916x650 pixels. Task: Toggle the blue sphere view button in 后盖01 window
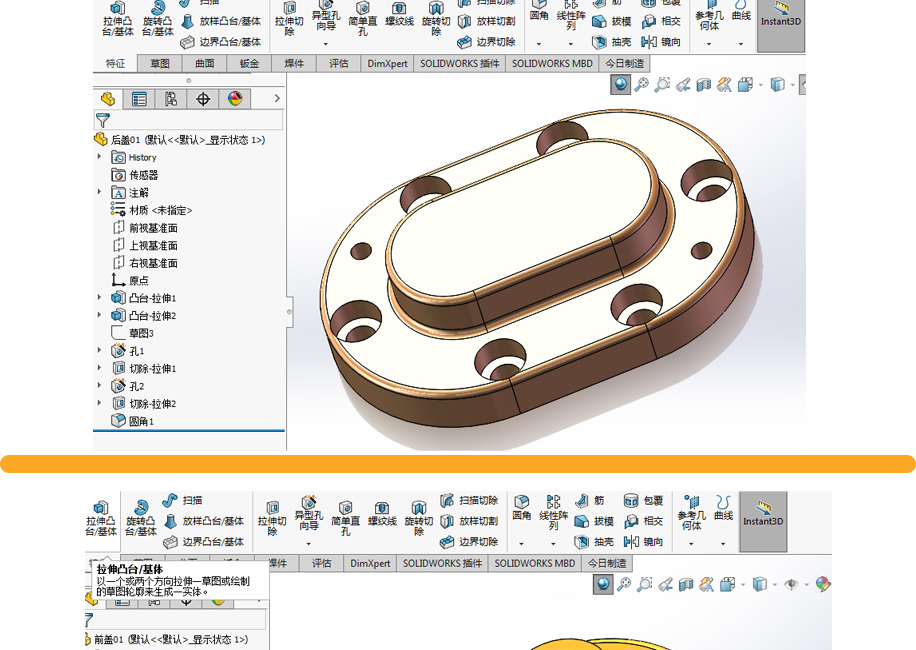(x=620, y=85)
